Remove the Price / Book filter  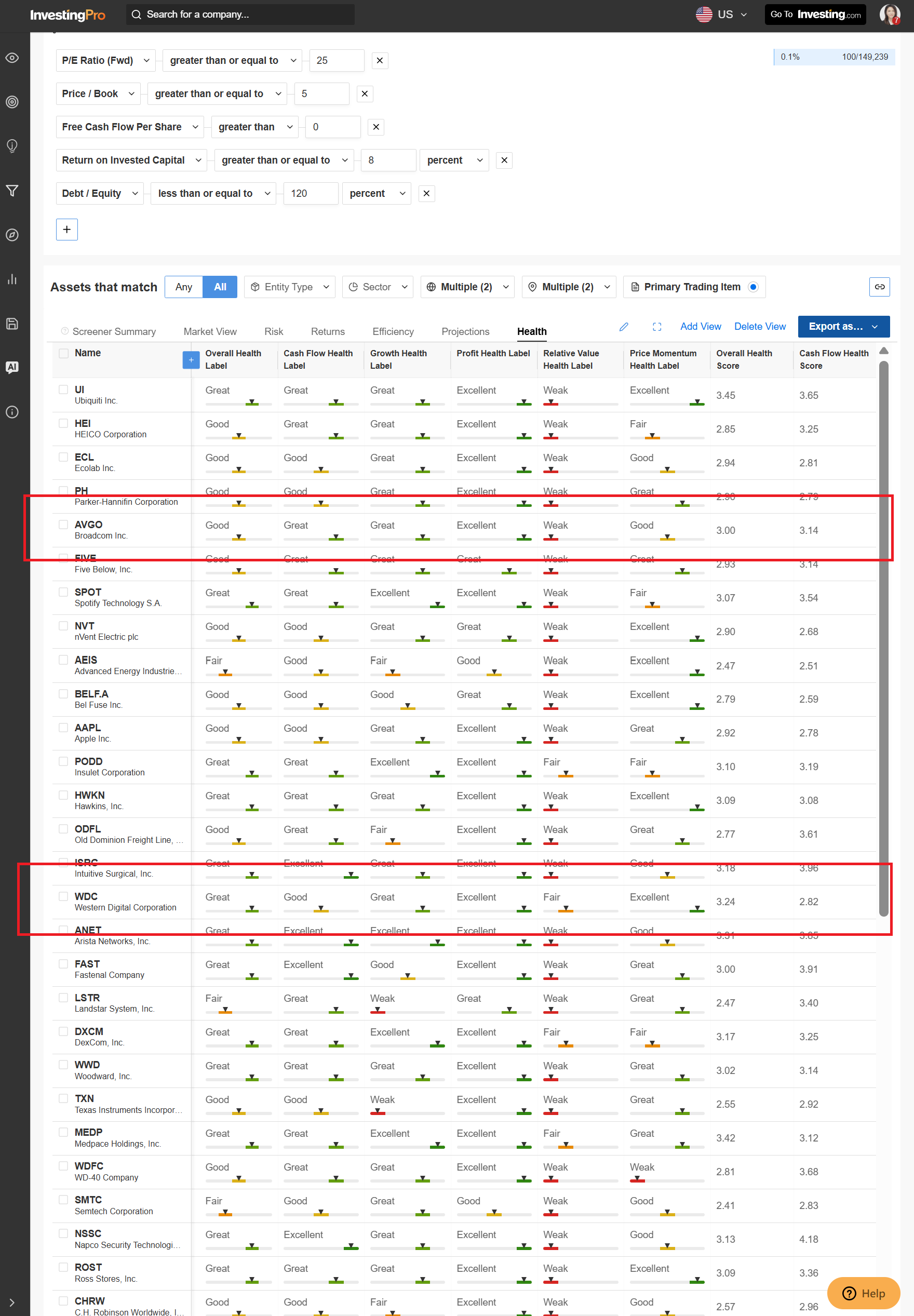coord(365,94)
